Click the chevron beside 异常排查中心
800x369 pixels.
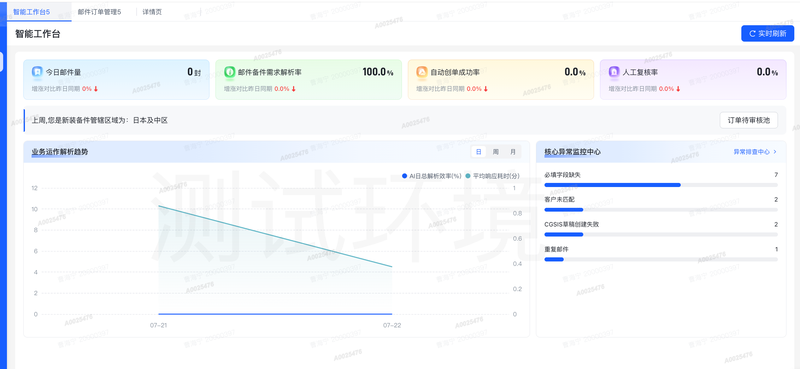pos(775,152)
